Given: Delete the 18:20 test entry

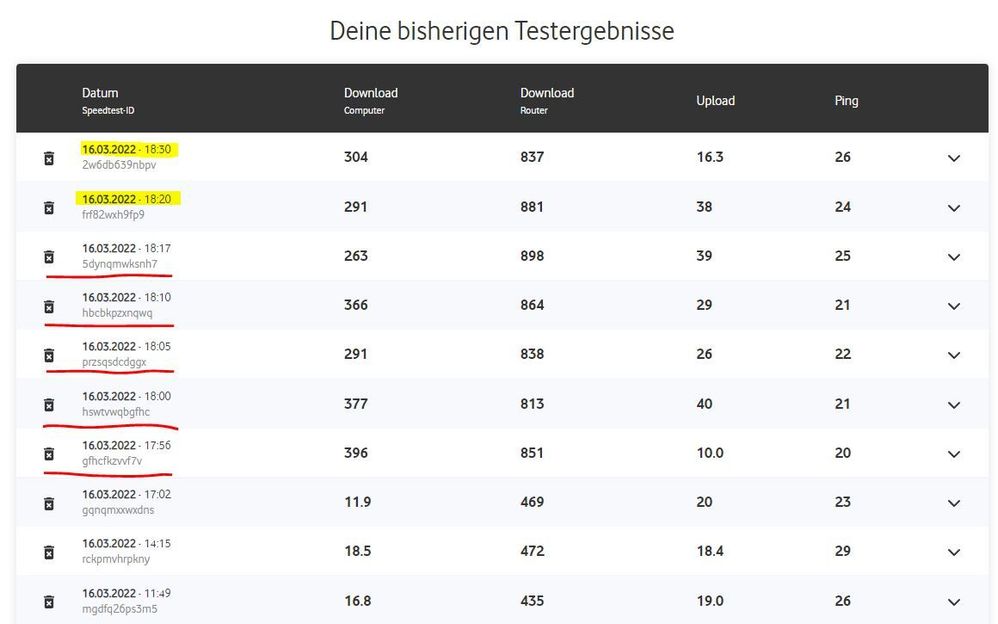Looking at the screenshot, I should point(48,207).
